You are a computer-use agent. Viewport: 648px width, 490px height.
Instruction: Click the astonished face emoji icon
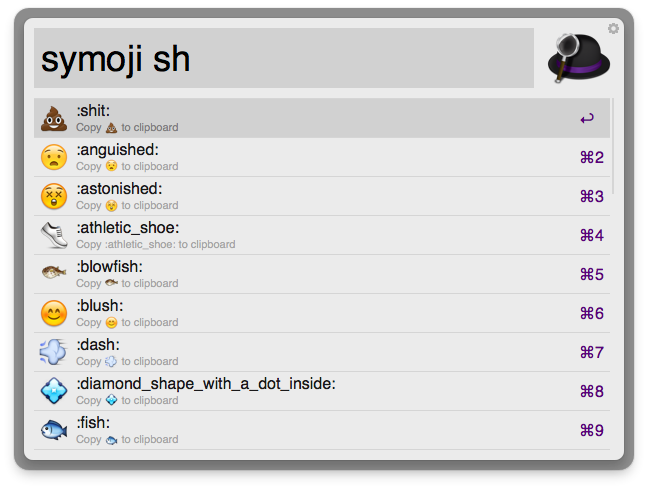pyautogui.click(x=53, y=196)
